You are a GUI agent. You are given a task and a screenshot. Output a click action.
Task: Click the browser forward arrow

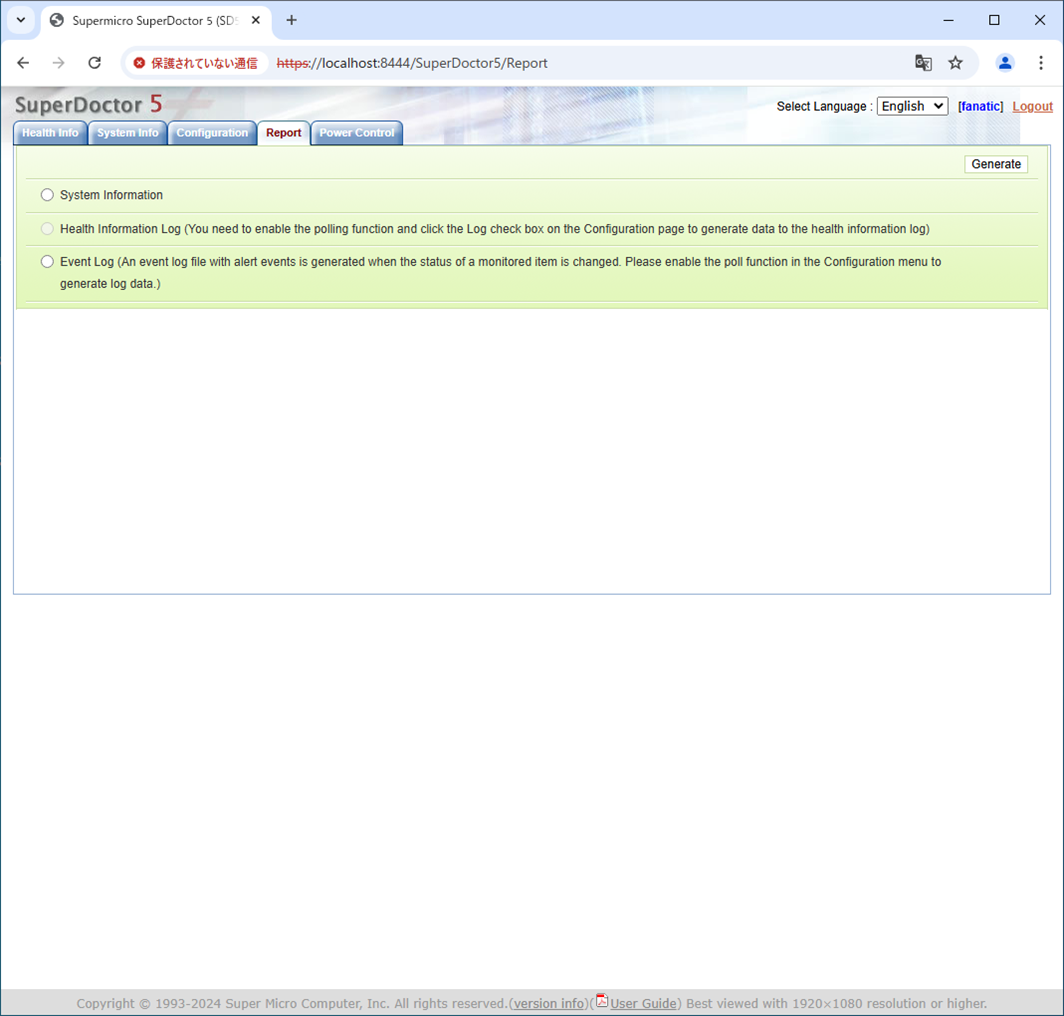58,63
